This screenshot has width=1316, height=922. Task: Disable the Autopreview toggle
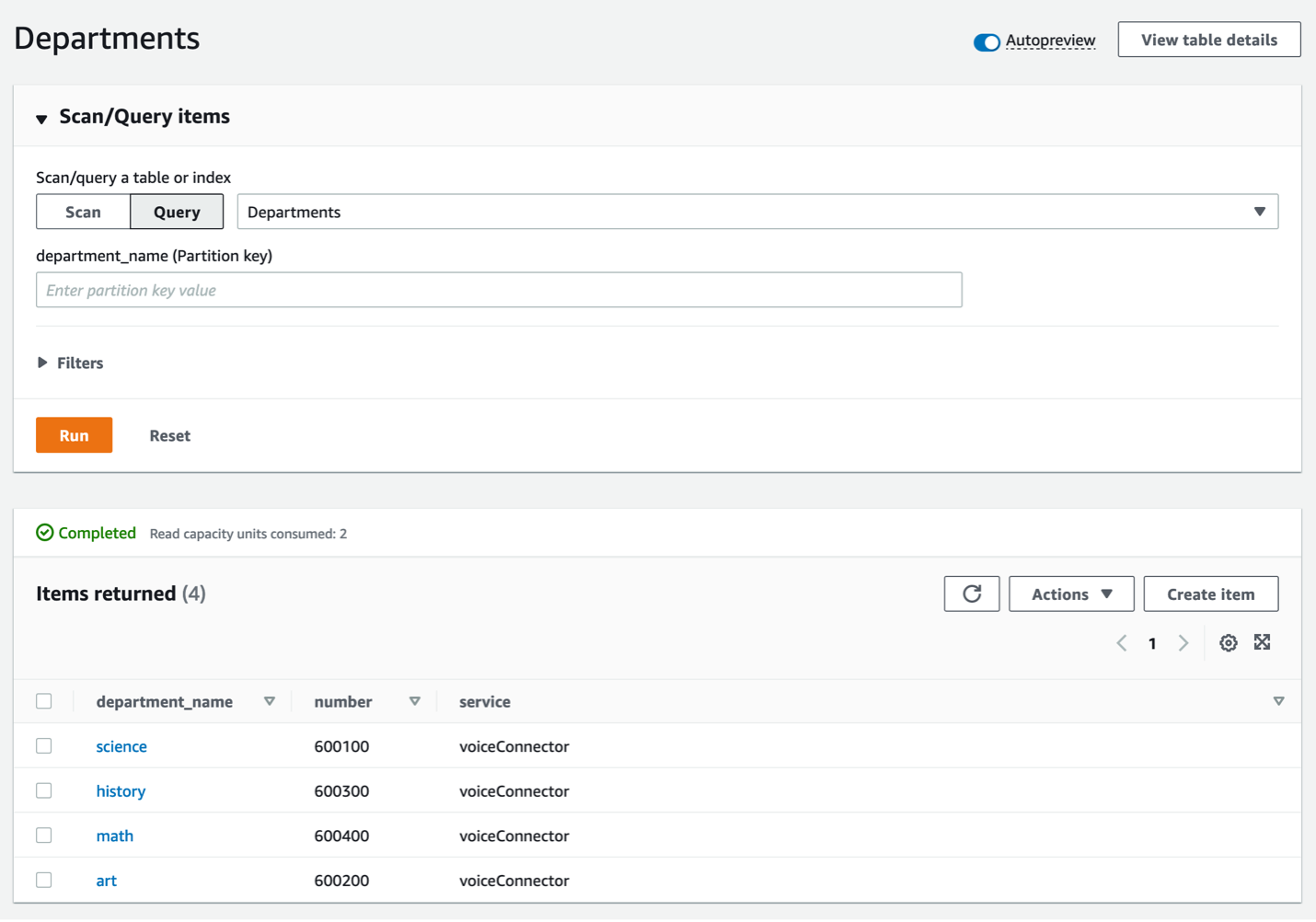[986, 41]
